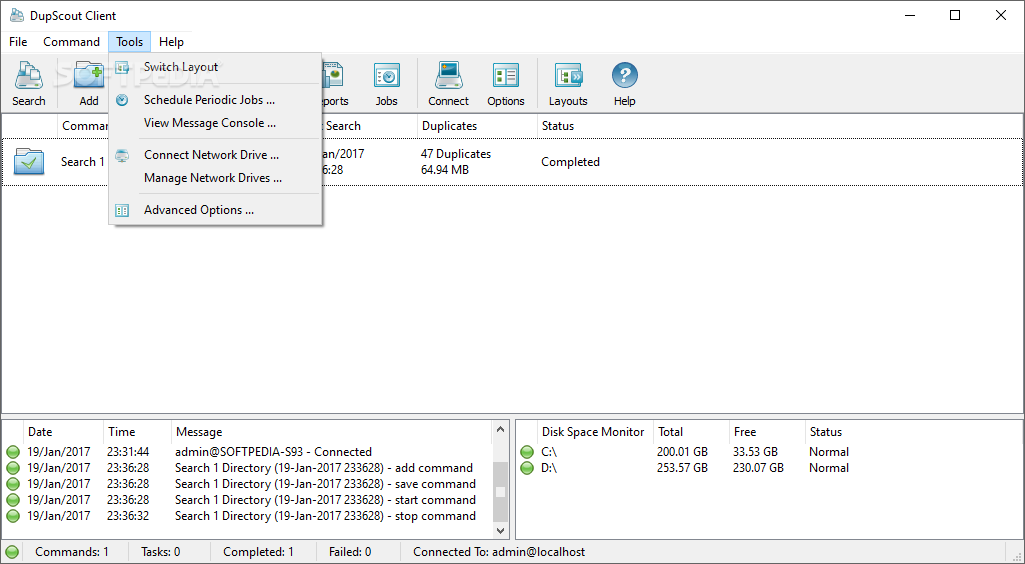The width and height of the screenshot is (1025, 564).
Task: Click the '253.57 GB' total value
Action: 682,468
